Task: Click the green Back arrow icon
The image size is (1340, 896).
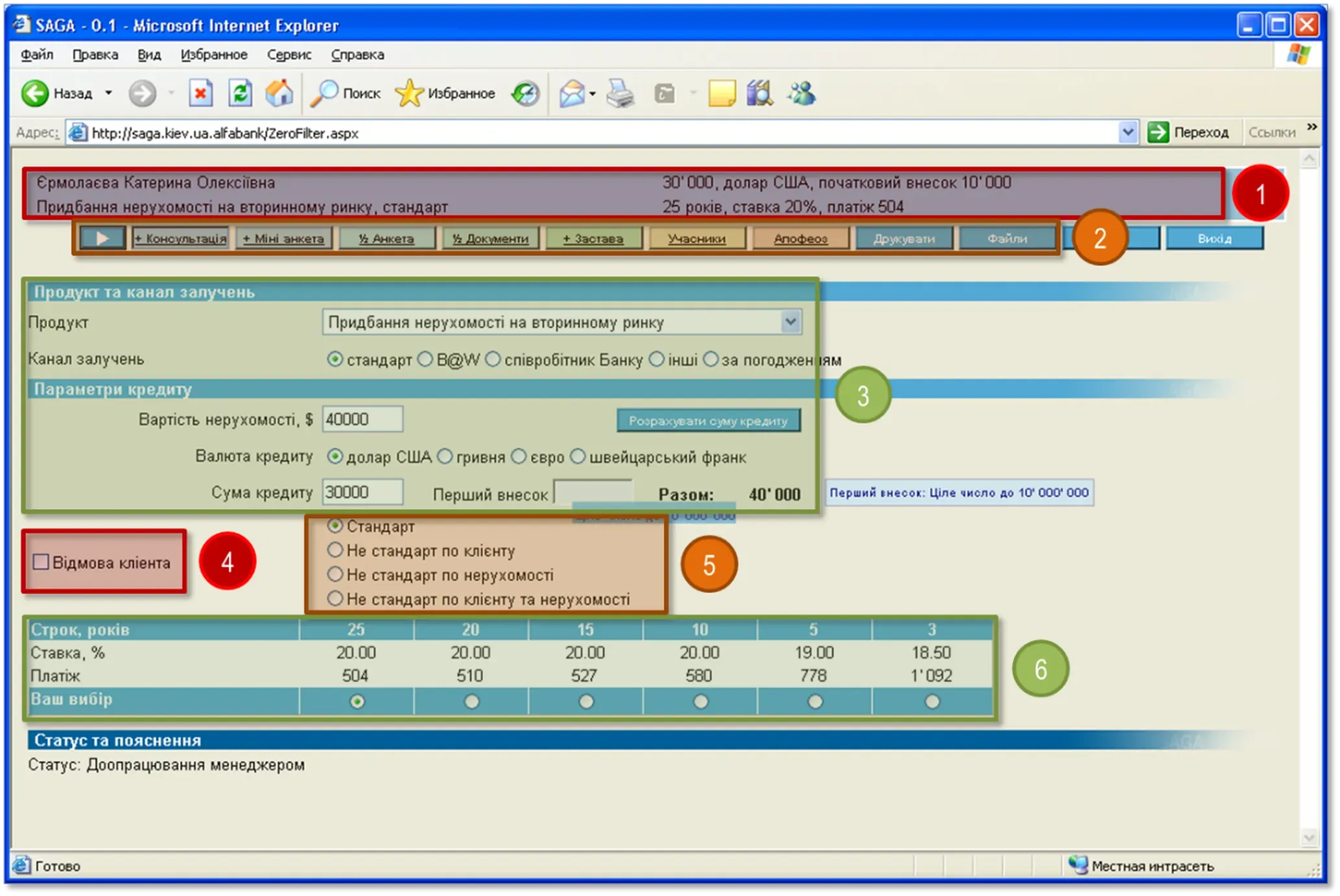Action: click(x=35, y=93)
